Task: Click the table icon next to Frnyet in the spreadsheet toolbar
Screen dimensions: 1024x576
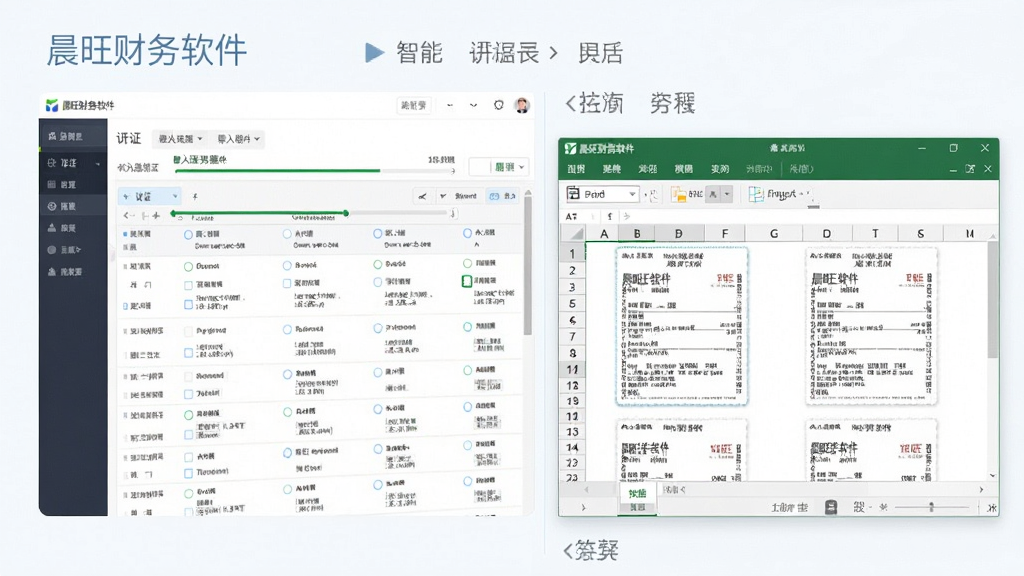Action: tap(756, 194)
